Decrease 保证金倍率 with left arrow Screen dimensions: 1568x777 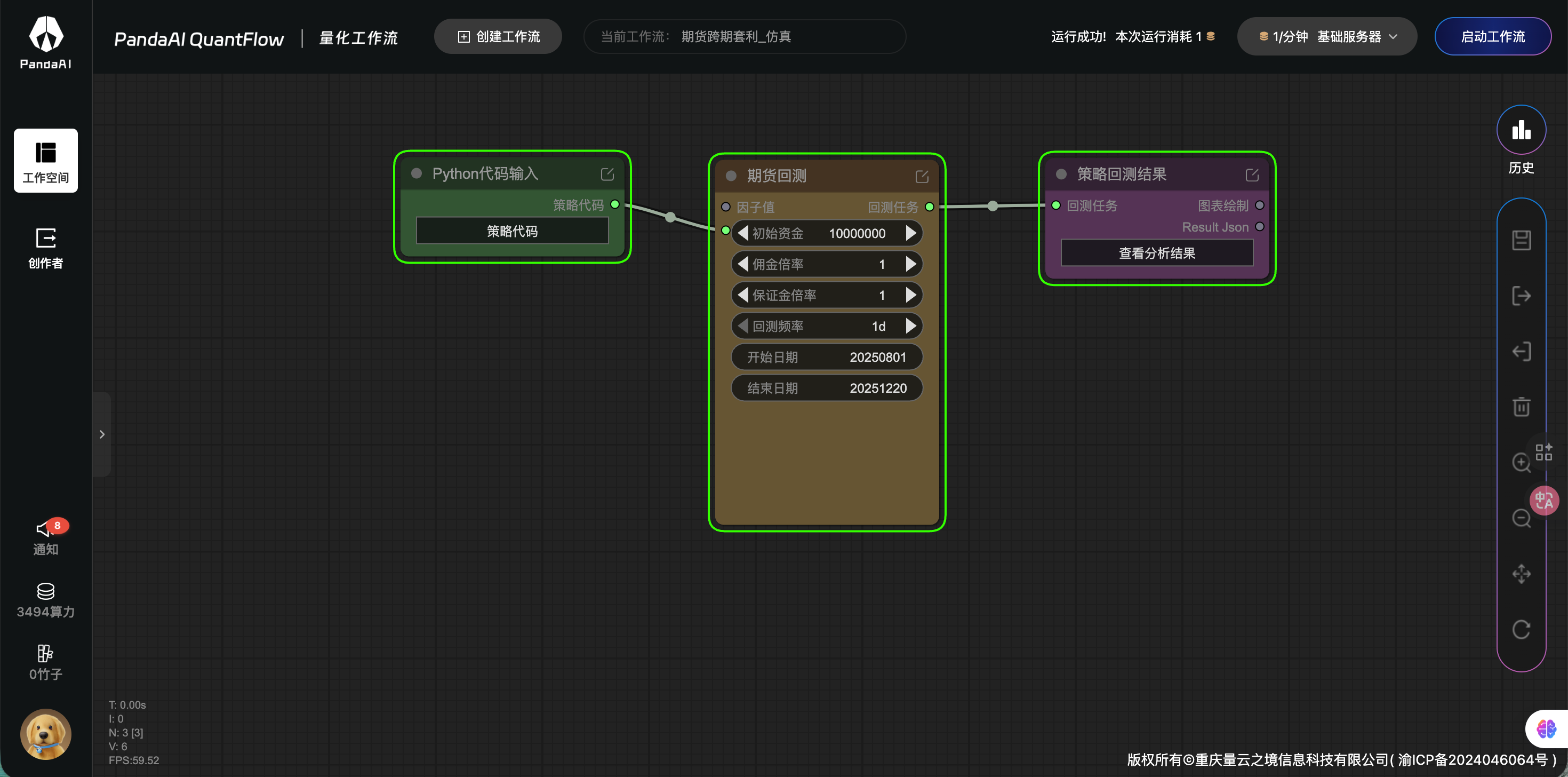[742, 295]
